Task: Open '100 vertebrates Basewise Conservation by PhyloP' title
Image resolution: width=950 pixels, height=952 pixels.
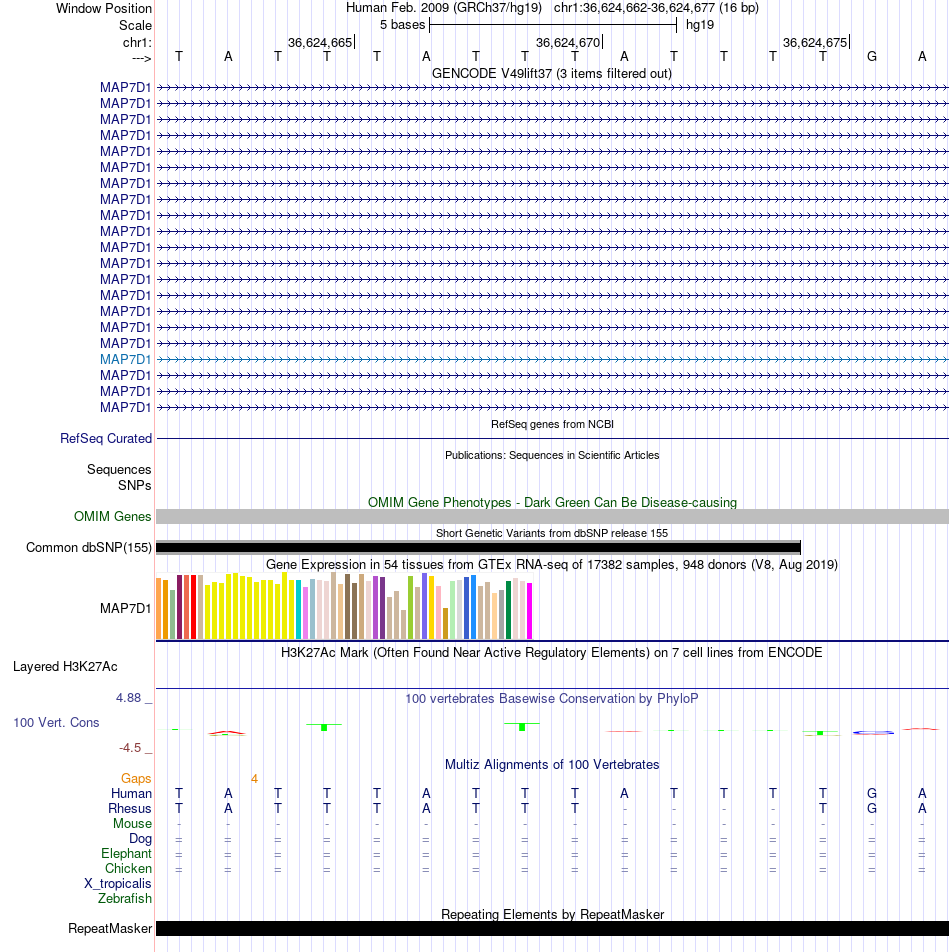Action: [x=552, y=699]
